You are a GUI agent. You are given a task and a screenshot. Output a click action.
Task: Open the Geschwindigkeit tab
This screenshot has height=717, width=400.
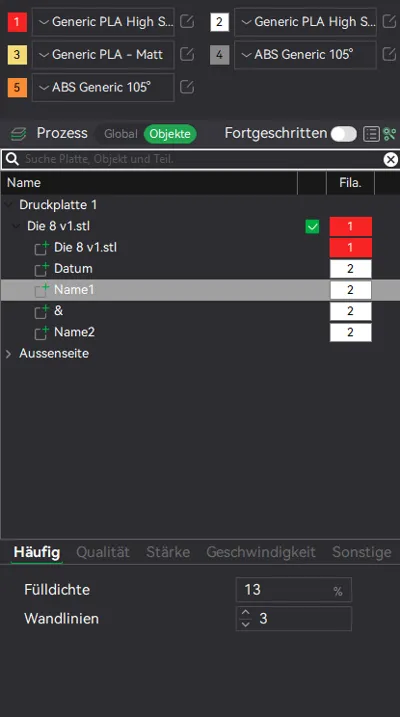(x=261, y=552)
